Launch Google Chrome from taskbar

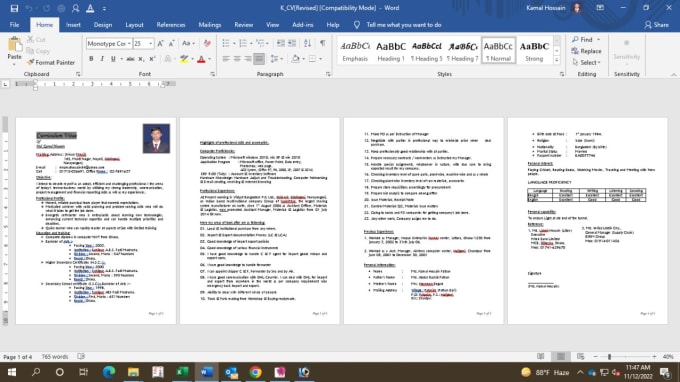click(255, 372)
